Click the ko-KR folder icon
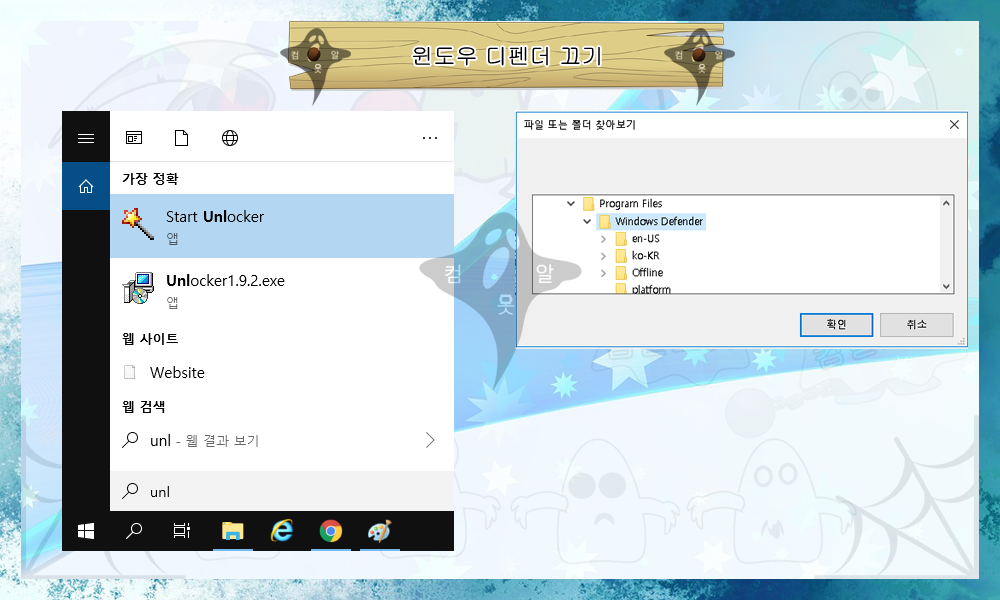Screen dimensions: 1000x600 click(x=621, y=256)
